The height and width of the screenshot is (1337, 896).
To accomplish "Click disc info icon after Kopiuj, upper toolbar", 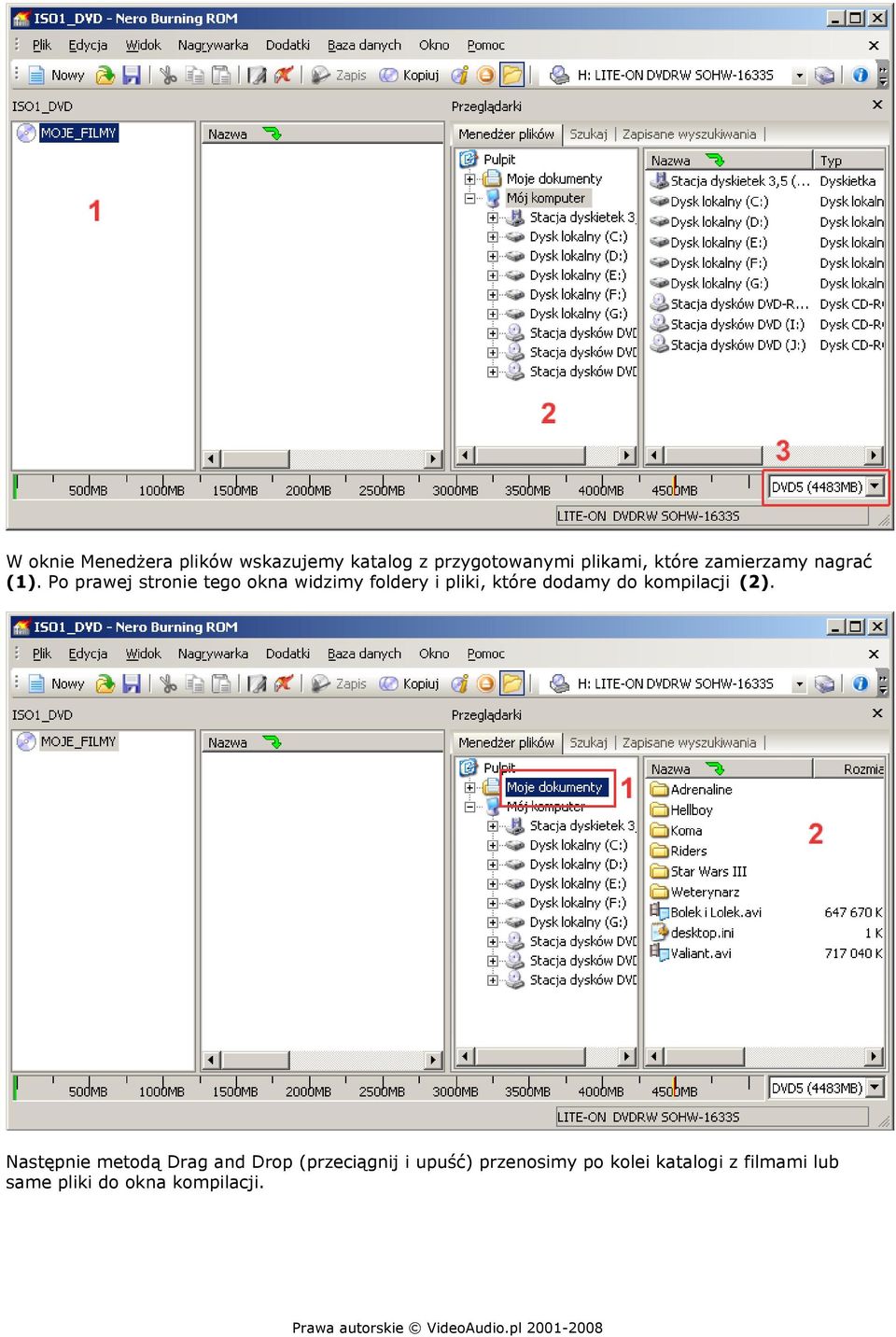I will point(459,76).
